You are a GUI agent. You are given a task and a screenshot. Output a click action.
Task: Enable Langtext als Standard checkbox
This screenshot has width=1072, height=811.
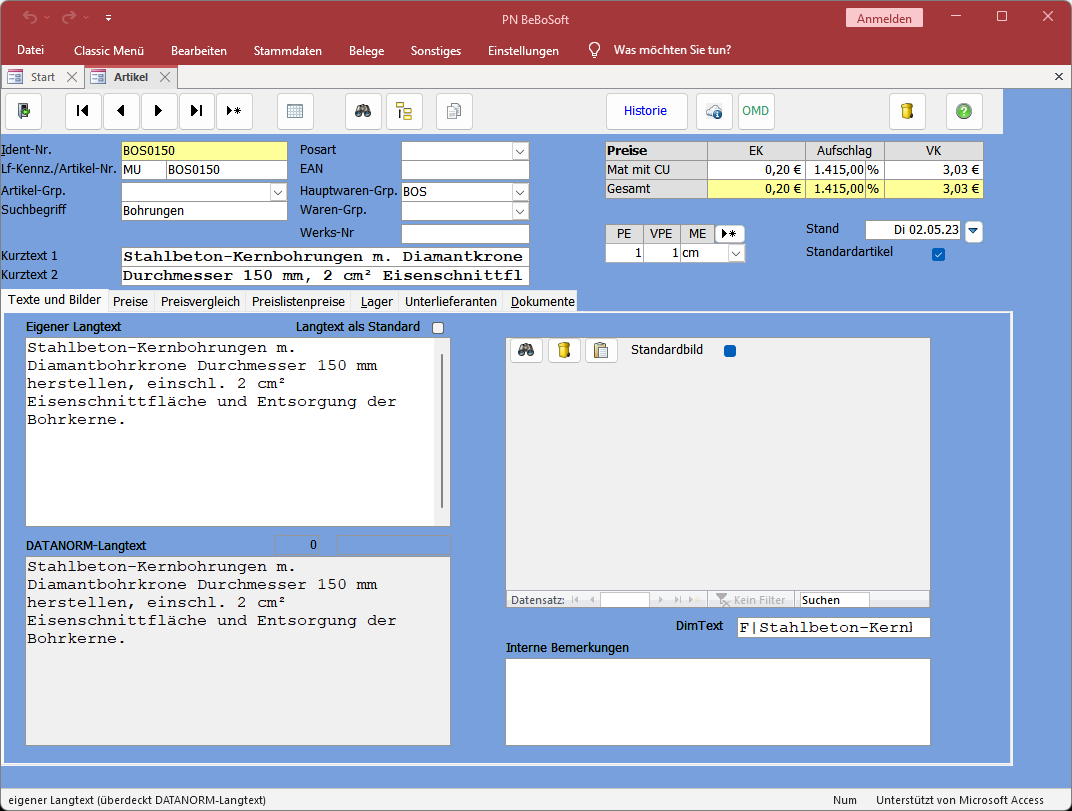click(x=438, y=327)
